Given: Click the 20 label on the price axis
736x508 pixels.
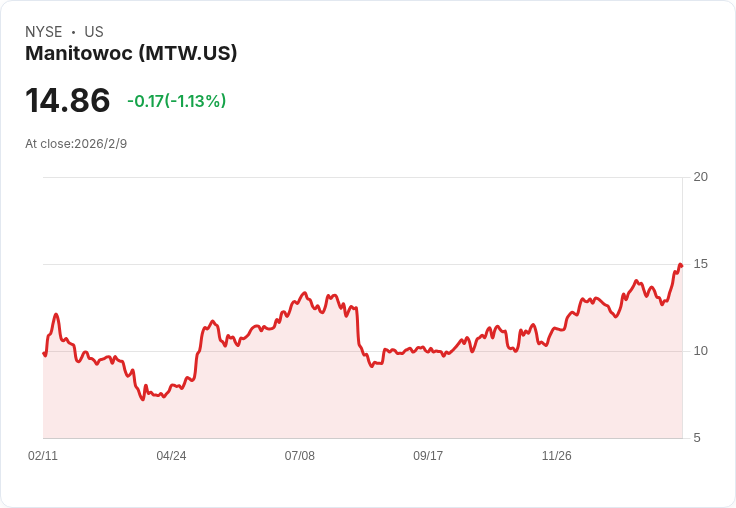Looking at the screenshot, I should point(700,177).
